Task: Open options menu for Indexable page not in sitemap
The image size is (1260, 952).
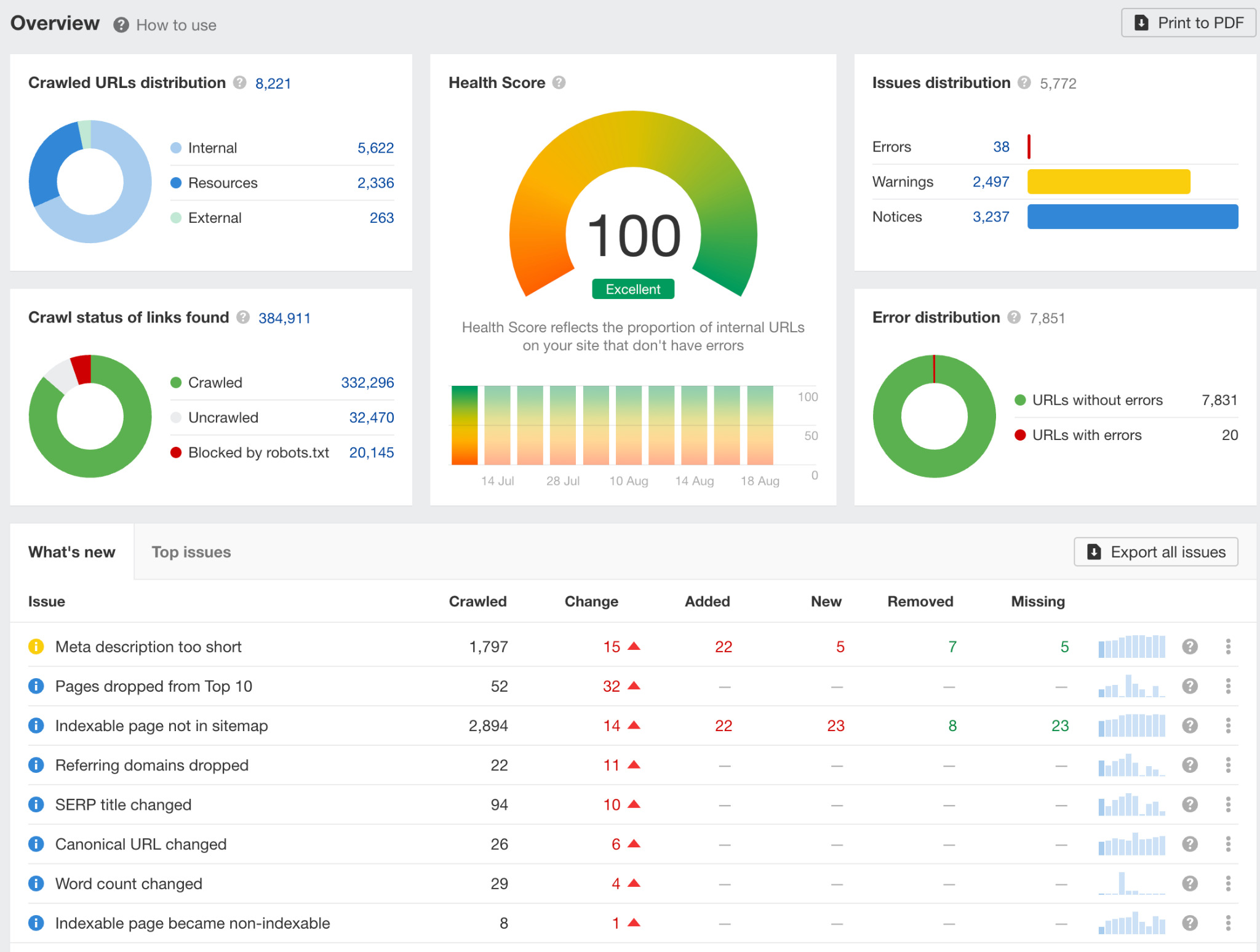Action: [x=1228, y=726]
